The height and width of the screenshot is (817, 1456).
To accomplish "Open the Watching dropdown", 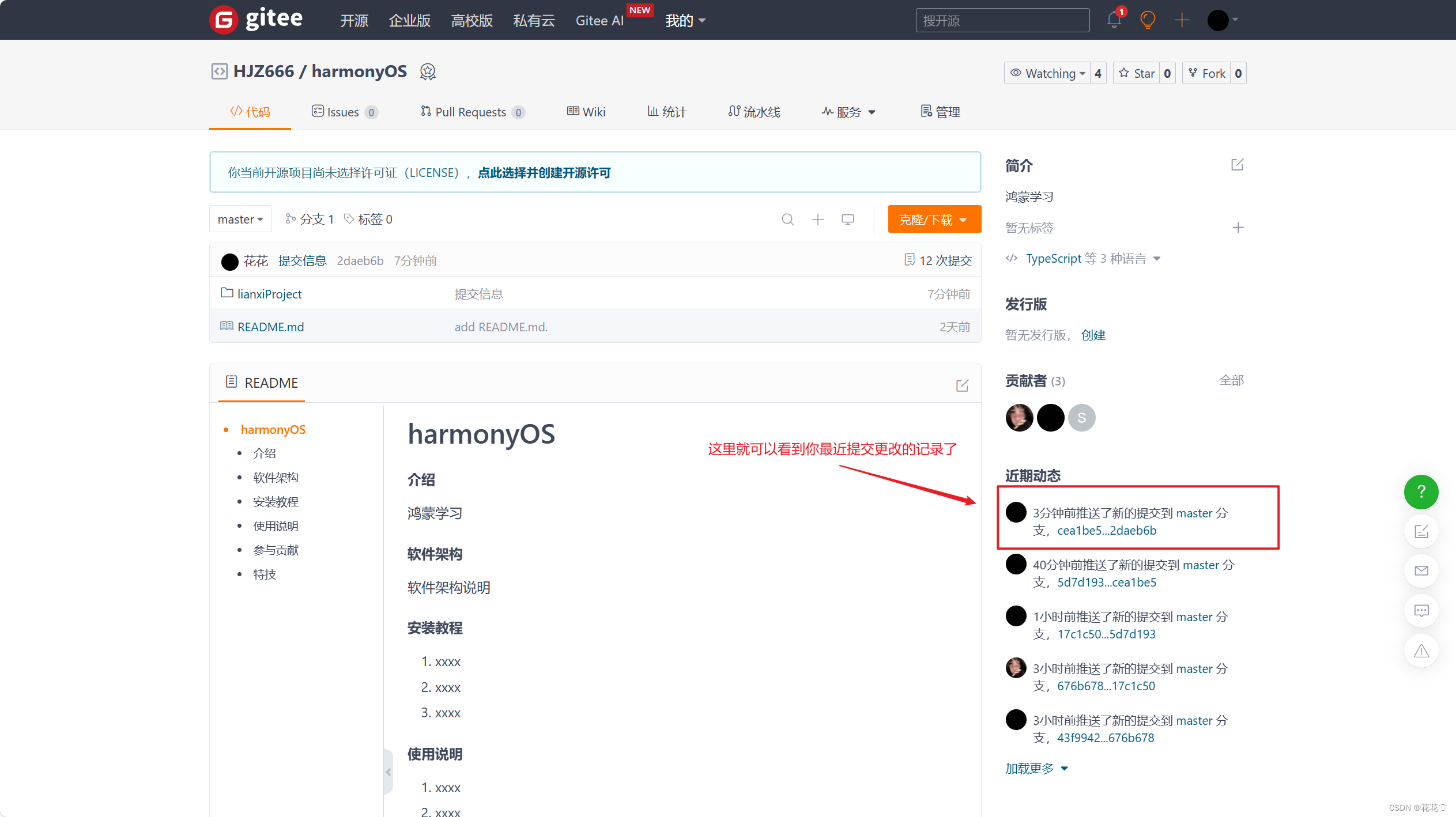I will point(1047,73).
